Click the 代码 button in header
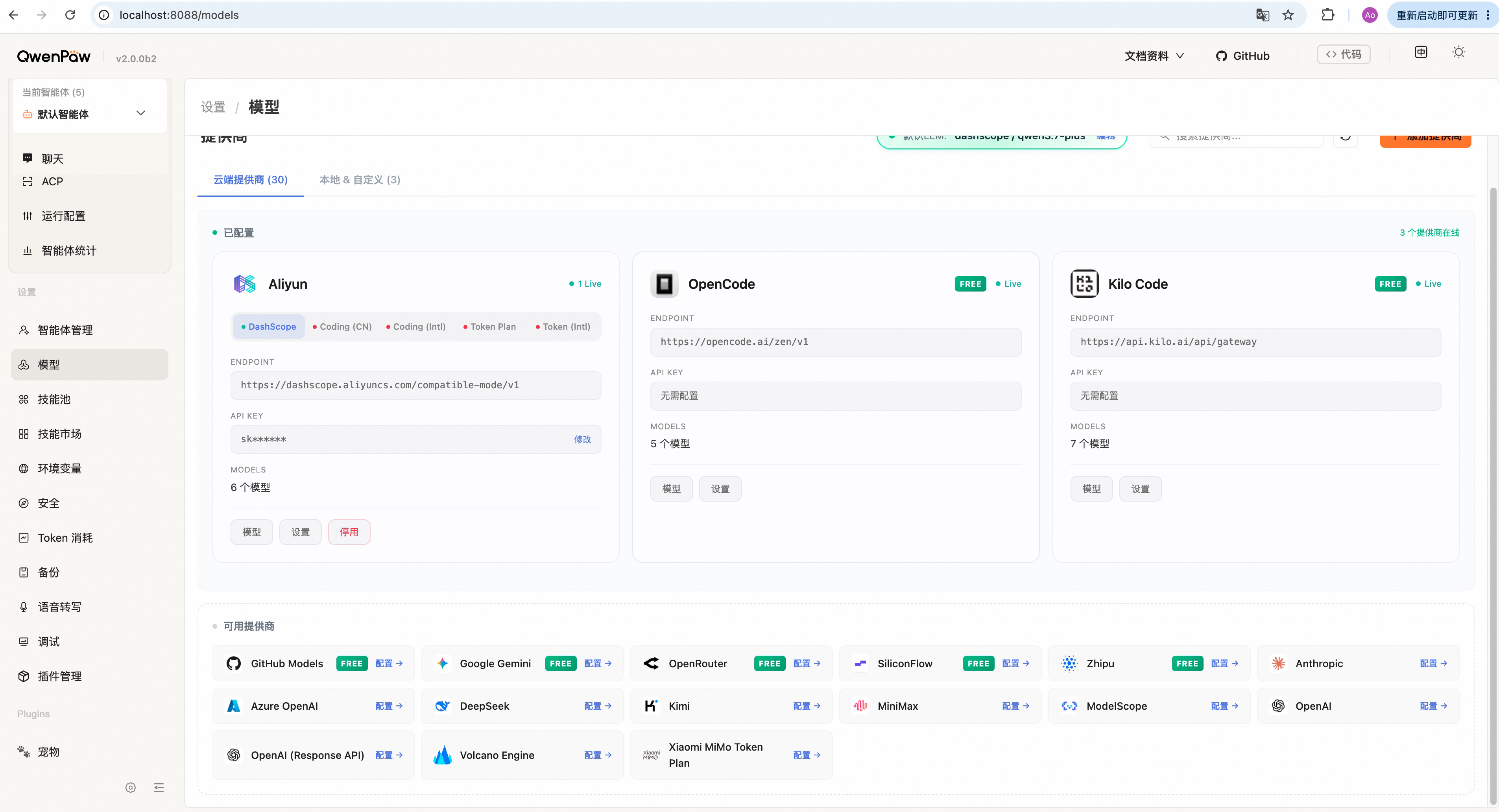This screenshot has width=1499, height=812. [x=1344, y=54]
